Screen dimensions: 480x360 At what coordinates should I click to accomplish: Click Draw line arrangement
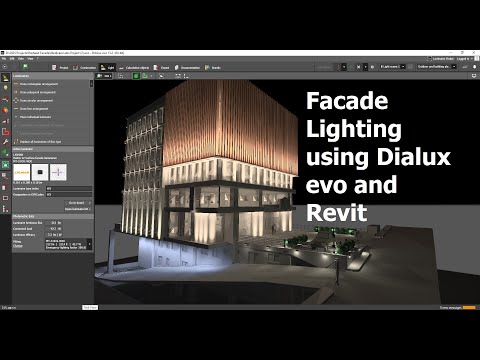(31, 109)
